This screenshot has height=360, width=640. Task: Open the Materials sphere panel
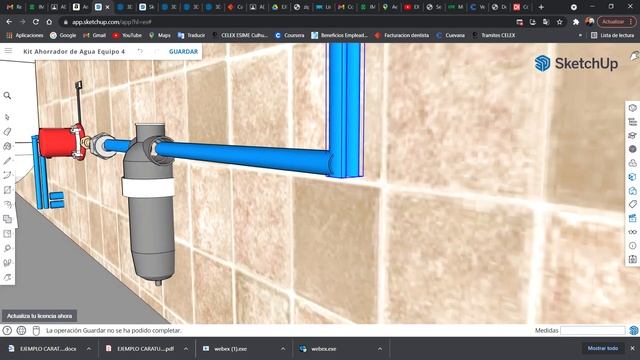tap(633, 149)
